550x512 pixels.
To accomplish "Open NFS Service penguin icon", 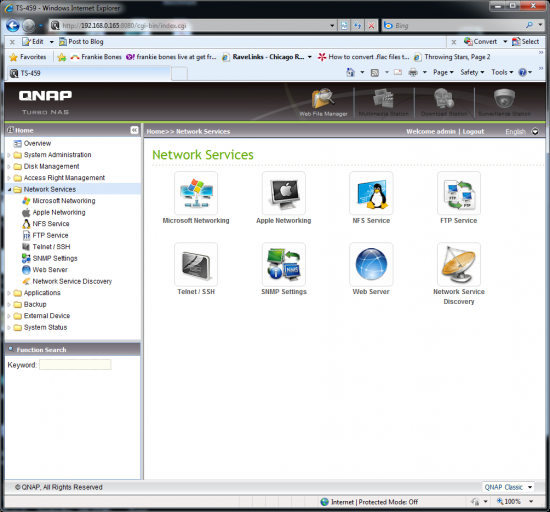I will click(x=371, y=193).
